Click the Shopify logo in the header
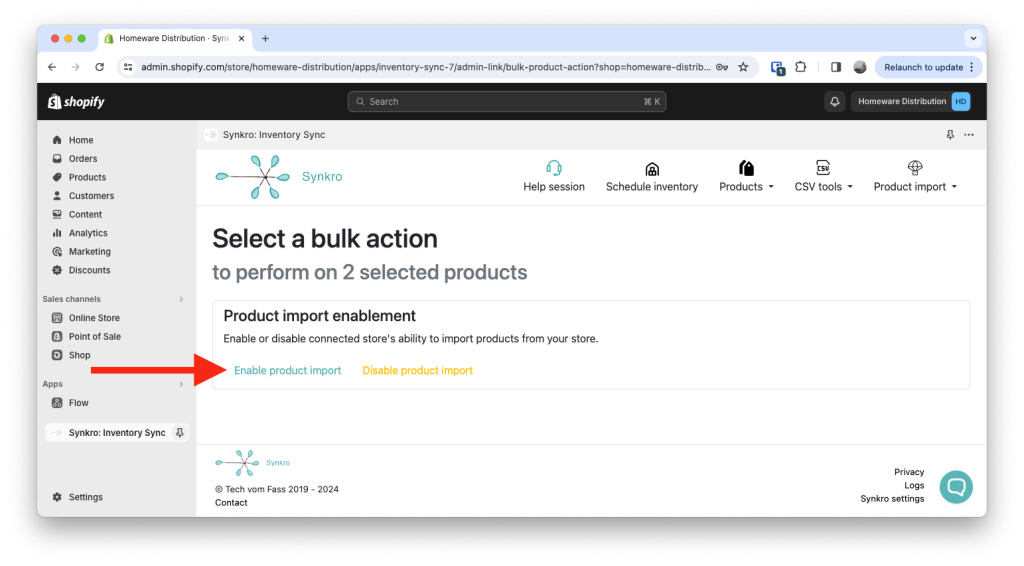The image size is (1024, 566). [76, 102]
